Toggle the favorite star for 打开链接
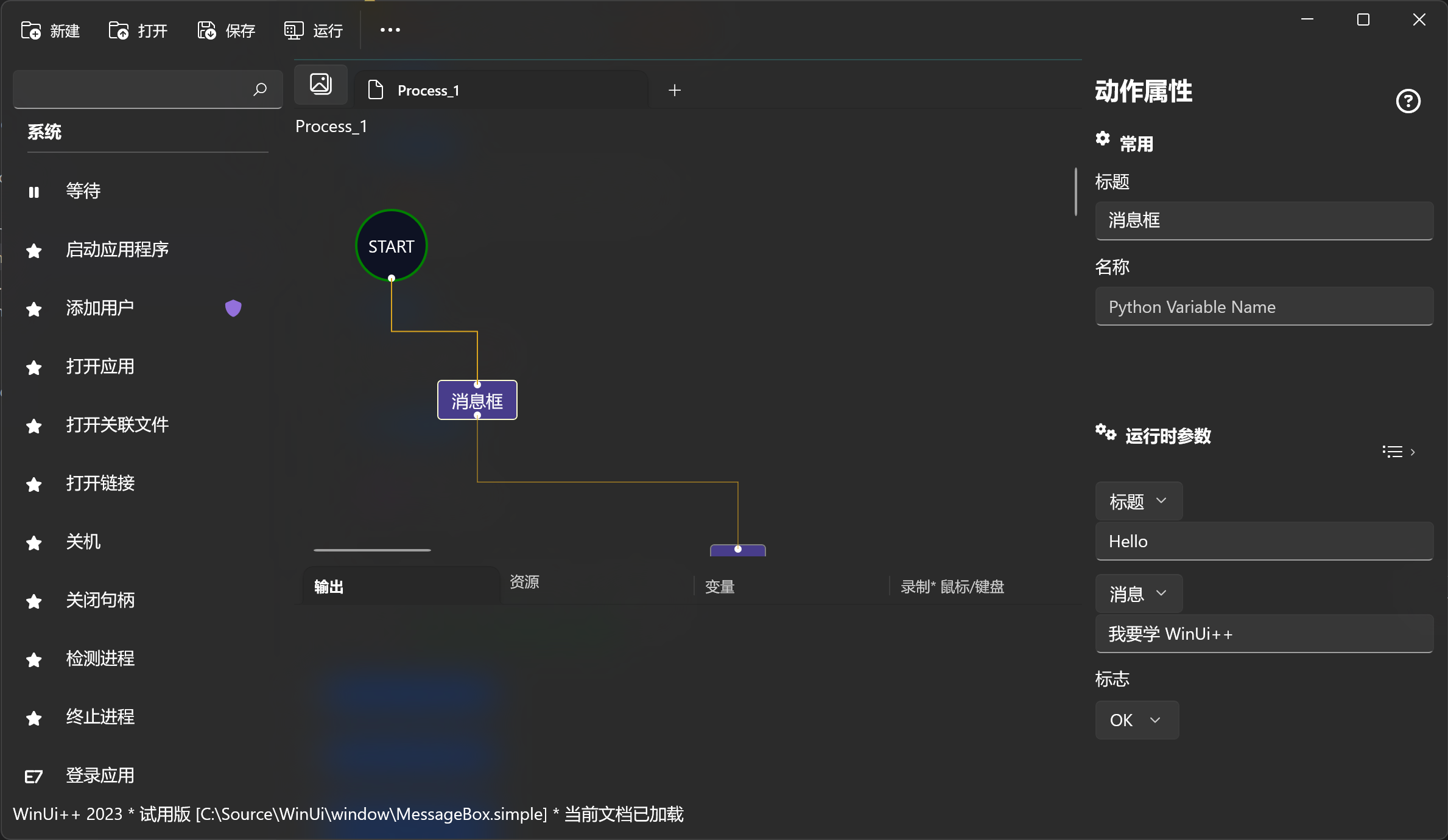Image resolution: width=1448 pixels, height=840 pixels. coord(33,484)
